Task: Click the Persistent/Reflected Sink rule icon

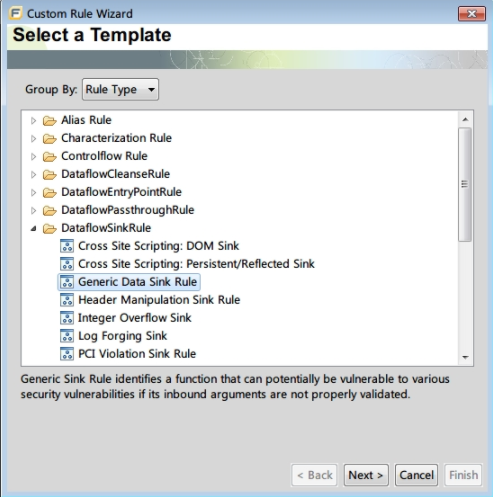Action: coord(67,264)
